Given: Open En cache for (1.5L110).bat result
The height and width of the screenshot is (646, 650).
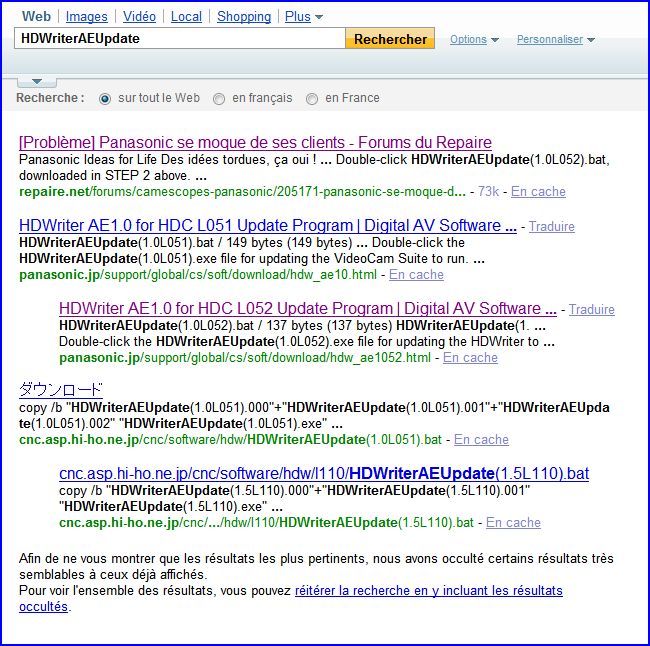Looking at the screenshot, I should click(513, 522).
